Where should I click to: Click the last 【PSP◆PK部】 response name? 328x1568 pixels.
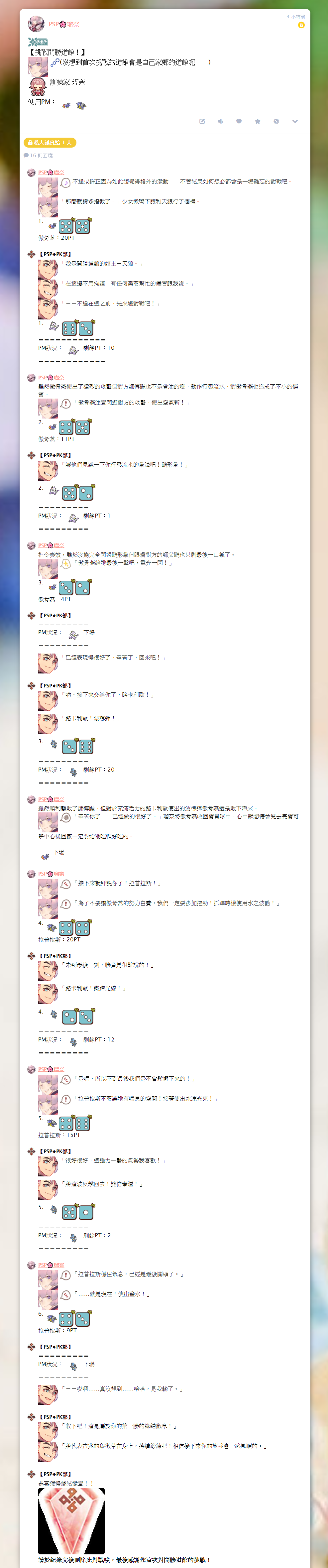(55, 1474)
